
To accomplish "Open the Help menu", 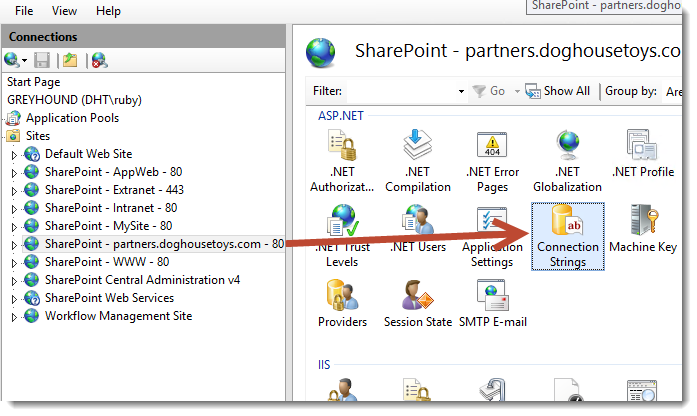I will (x=108, y=11).
